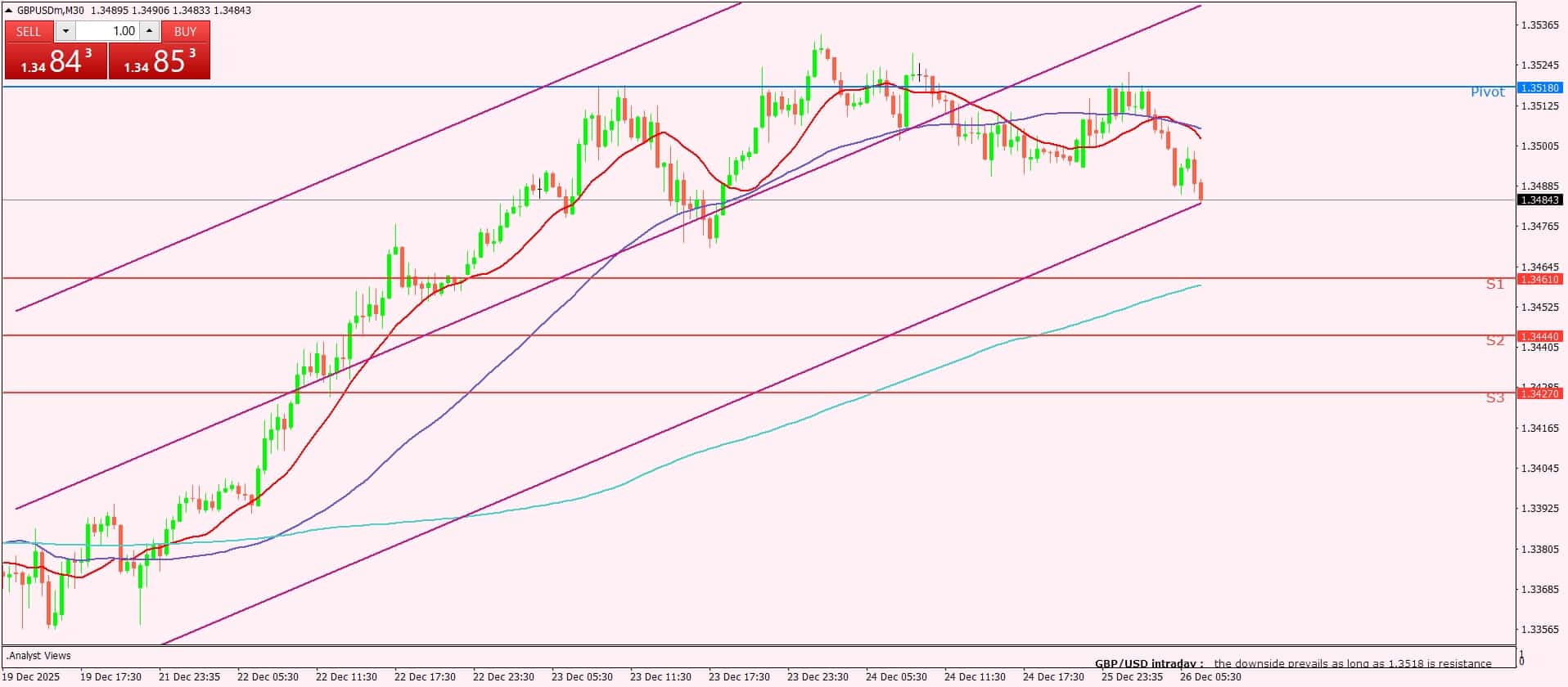
Task: Click the 24 Dec 05:30 time label
Action: pos(896,677)
